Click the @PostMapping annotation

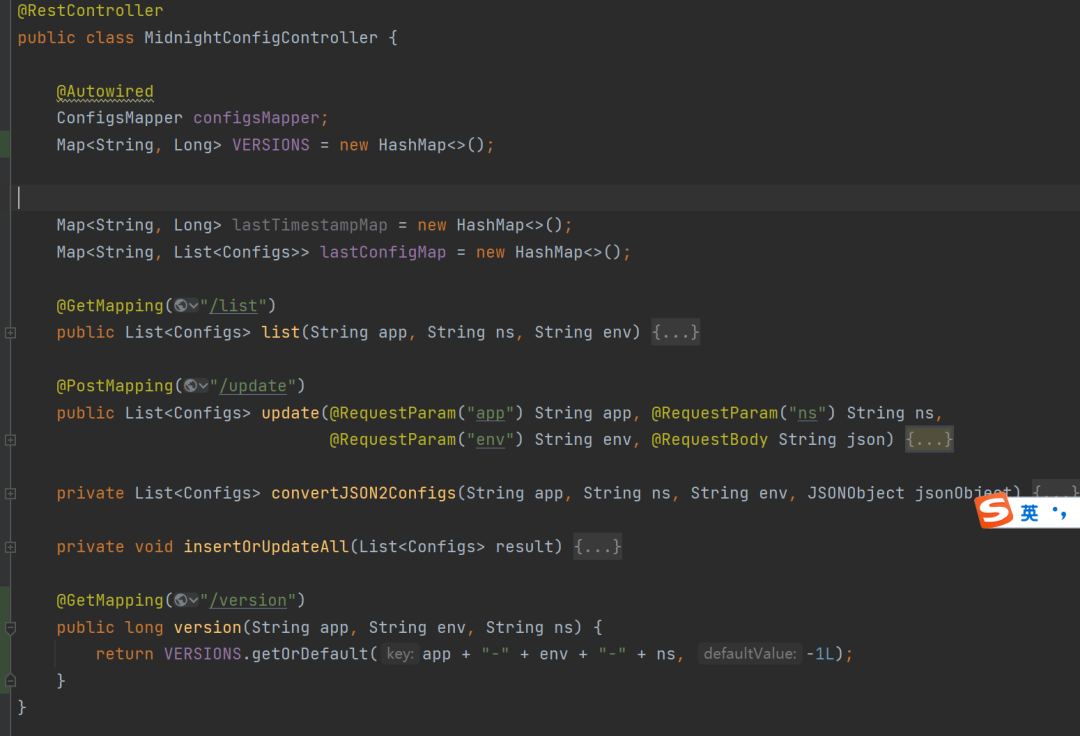coord(114,386)
